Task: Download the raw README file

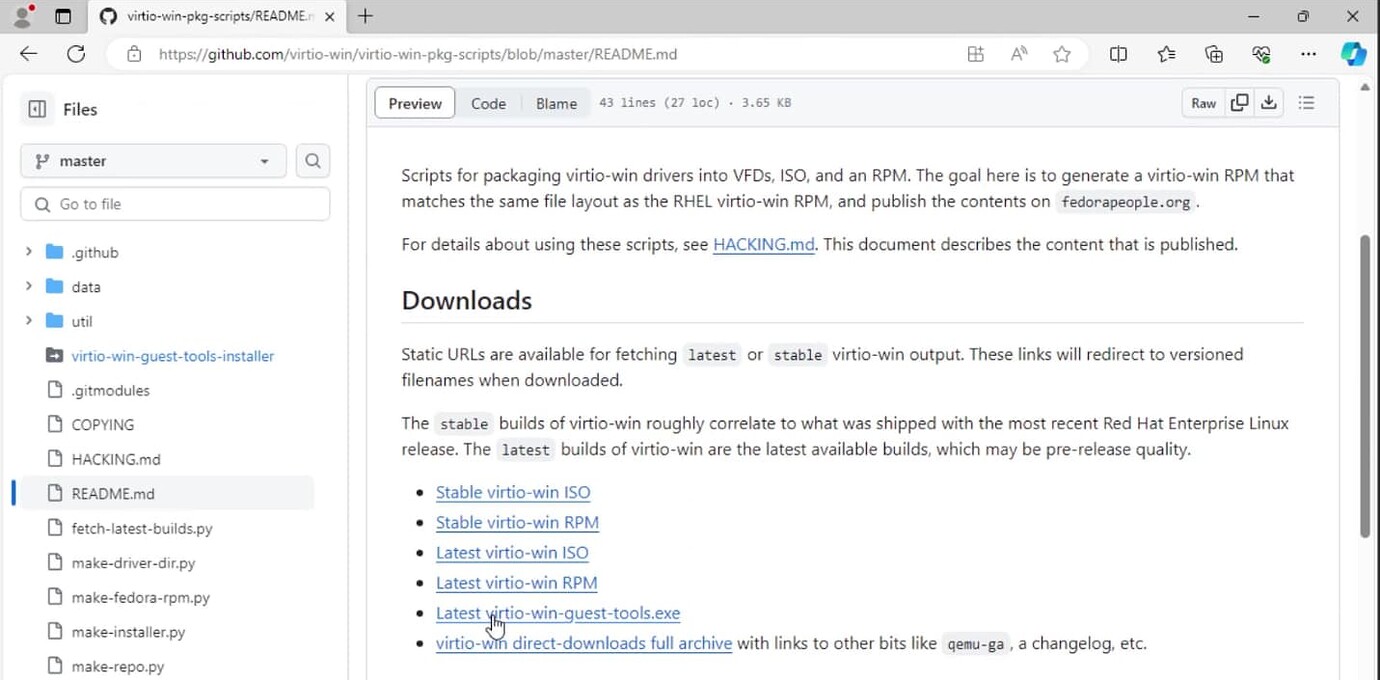Action: (1269, 103)
